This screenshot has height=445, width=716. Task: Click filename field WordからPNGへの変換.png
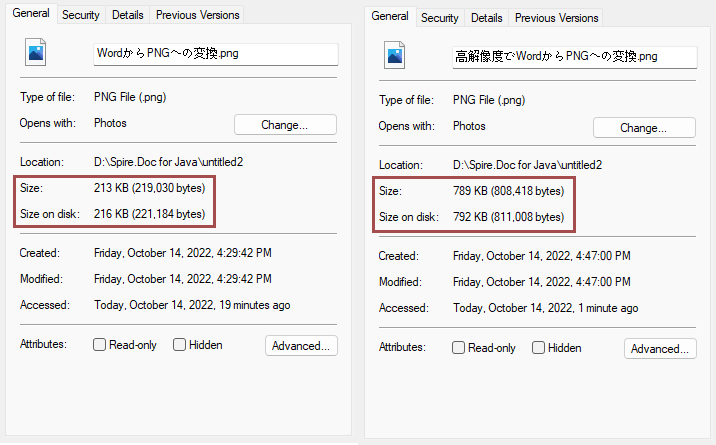pos(216,54)
